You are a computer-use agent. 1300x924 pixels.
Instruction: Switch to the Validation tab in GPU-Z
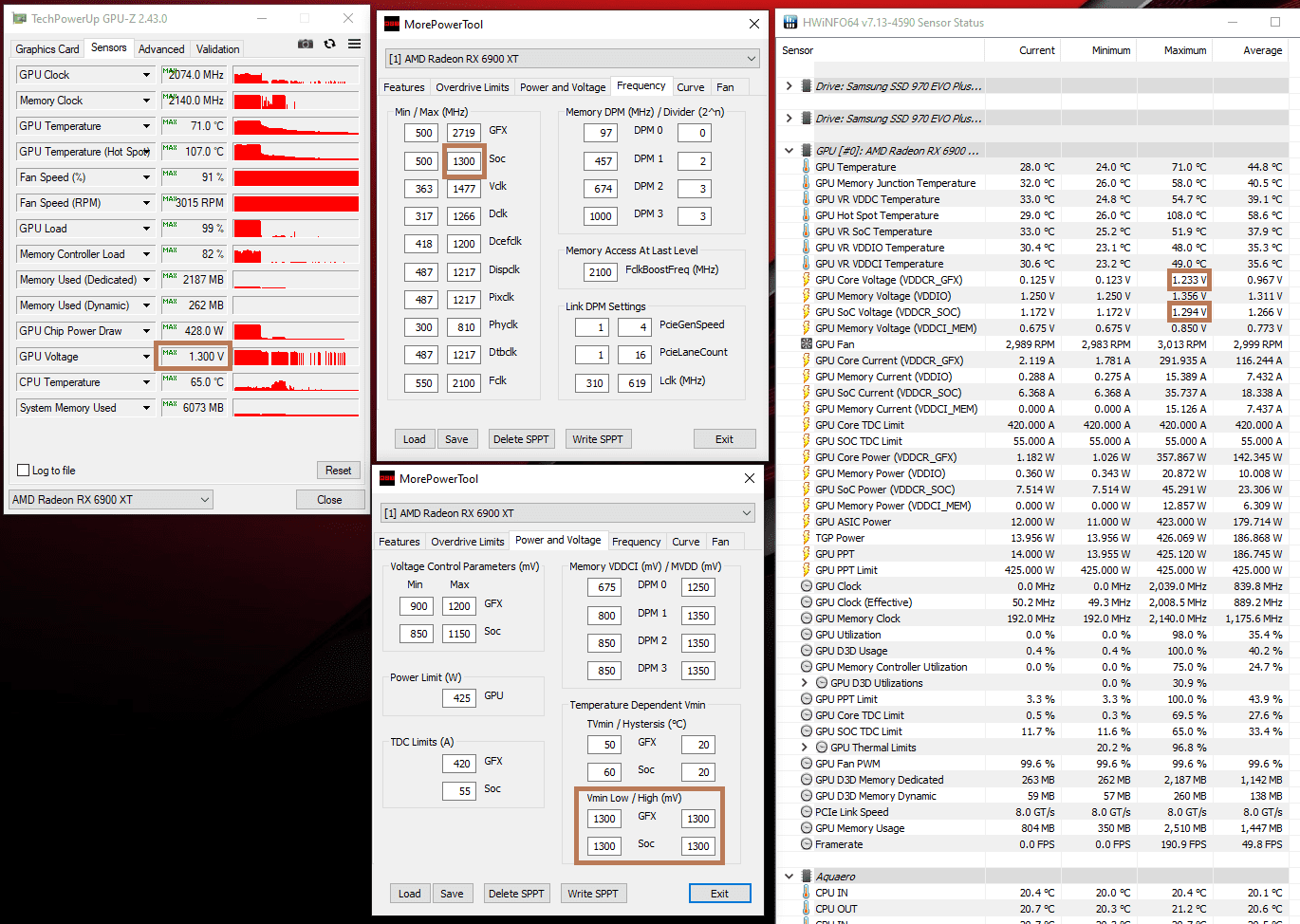[217, 49]
